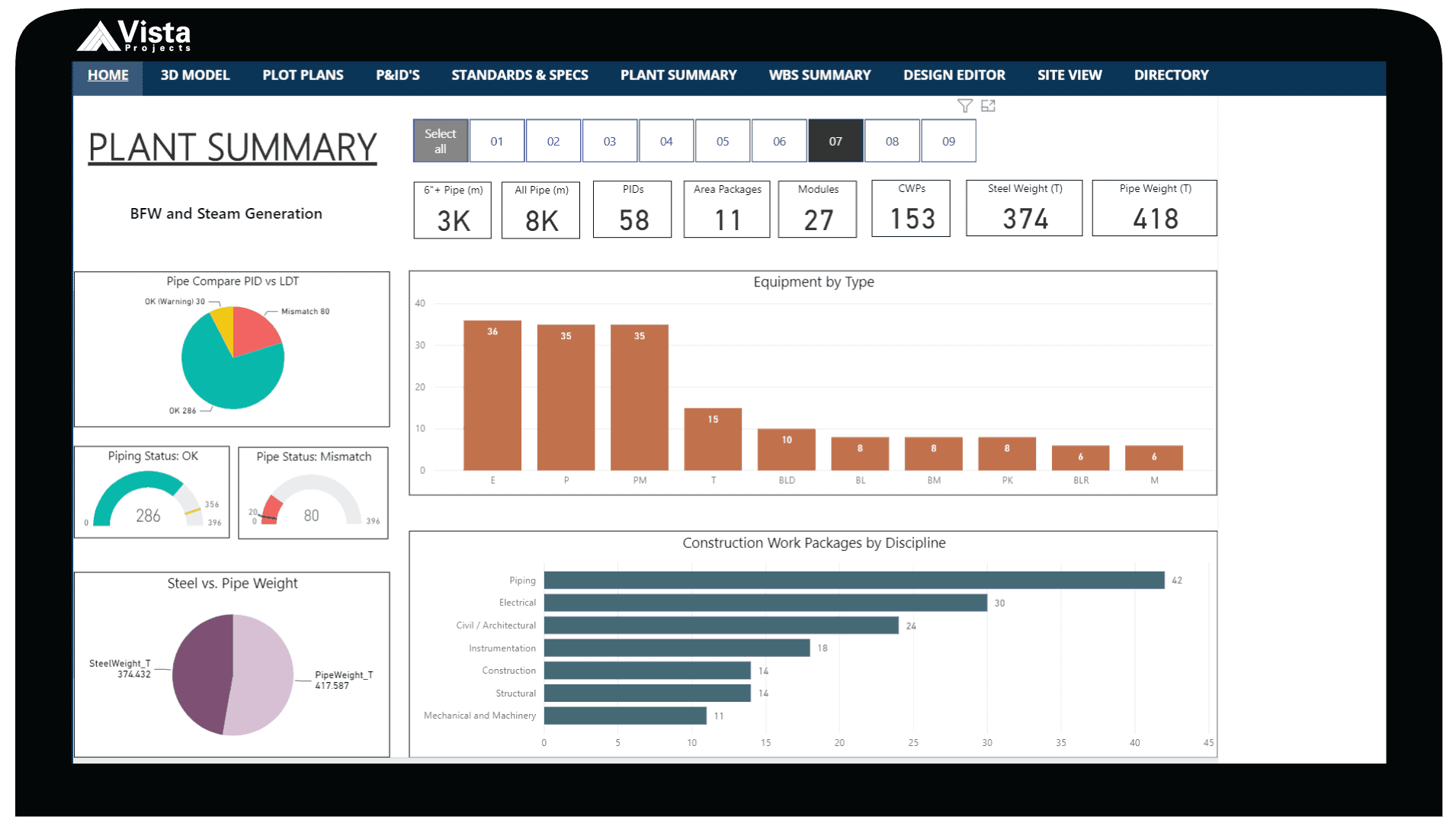Click the CWPs card showing 153

coord(910,208)
